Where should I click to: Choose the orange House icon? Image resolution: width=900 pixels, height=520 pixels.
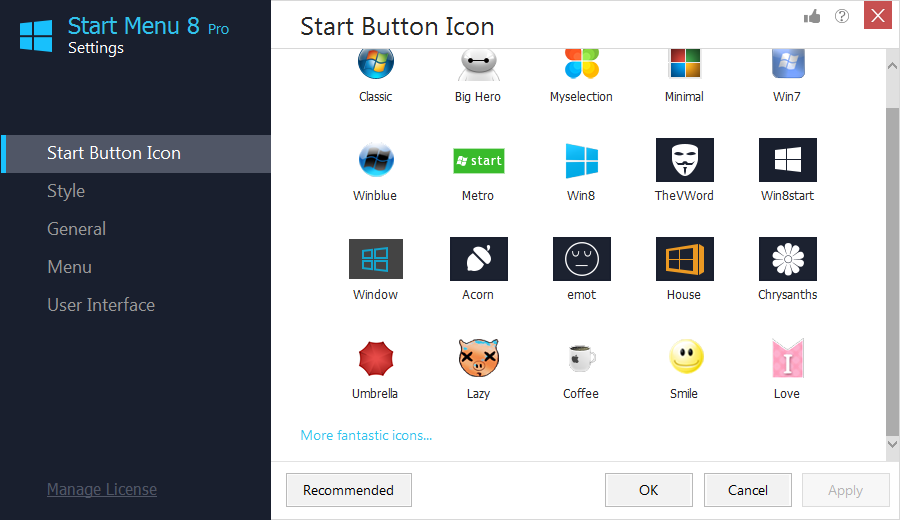click(685, 259)
